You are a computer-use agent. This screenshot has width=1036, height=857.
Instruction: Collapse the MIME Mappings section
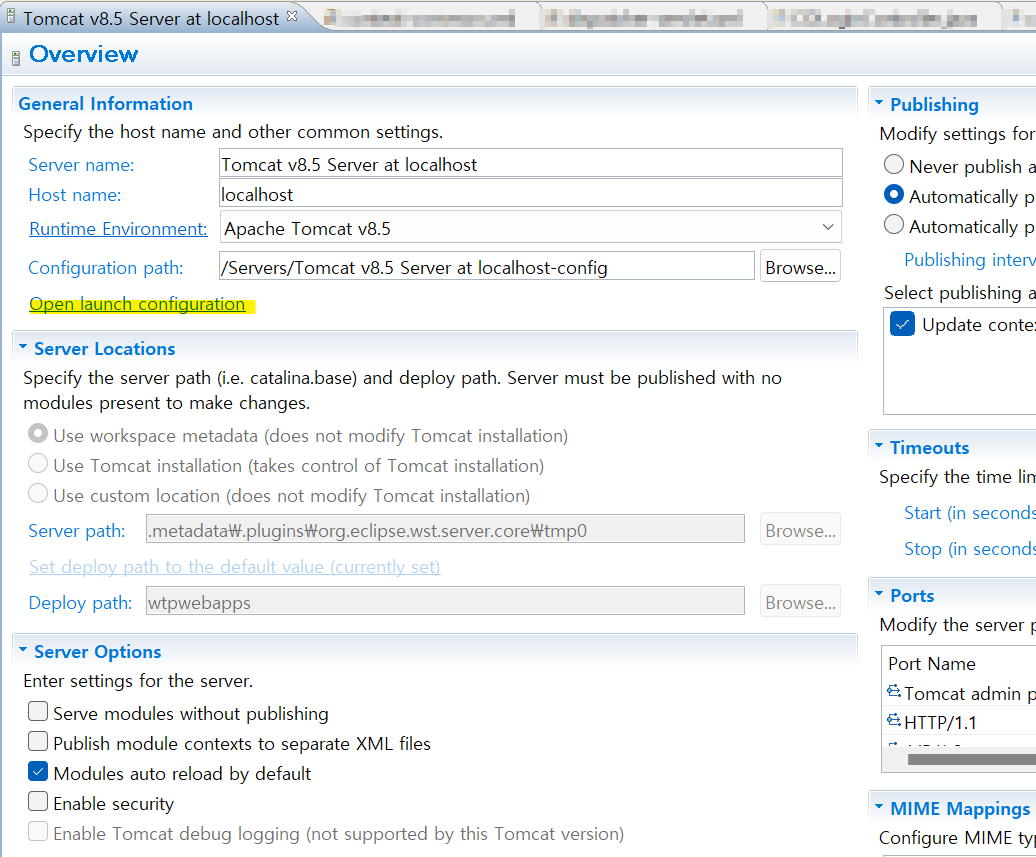click(879, 807)
